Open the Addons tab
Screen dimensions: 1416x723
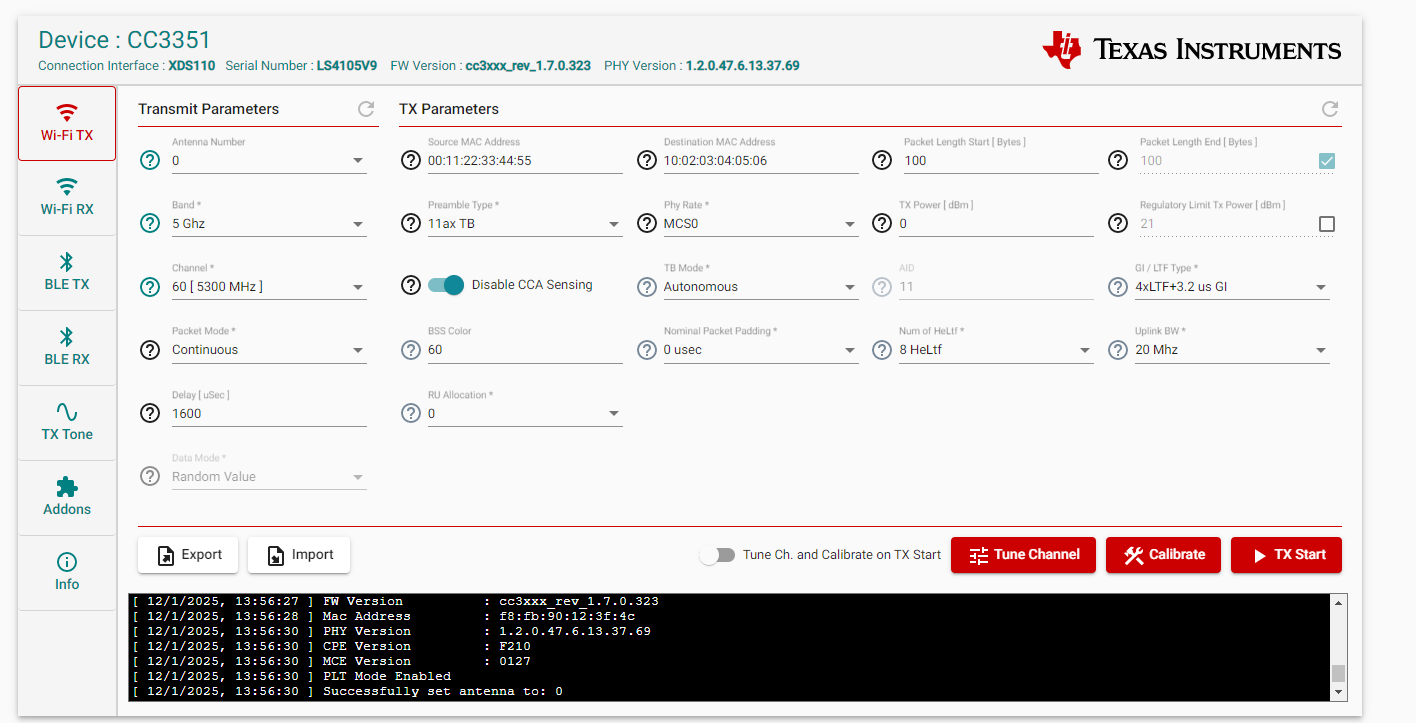point(67,498)
